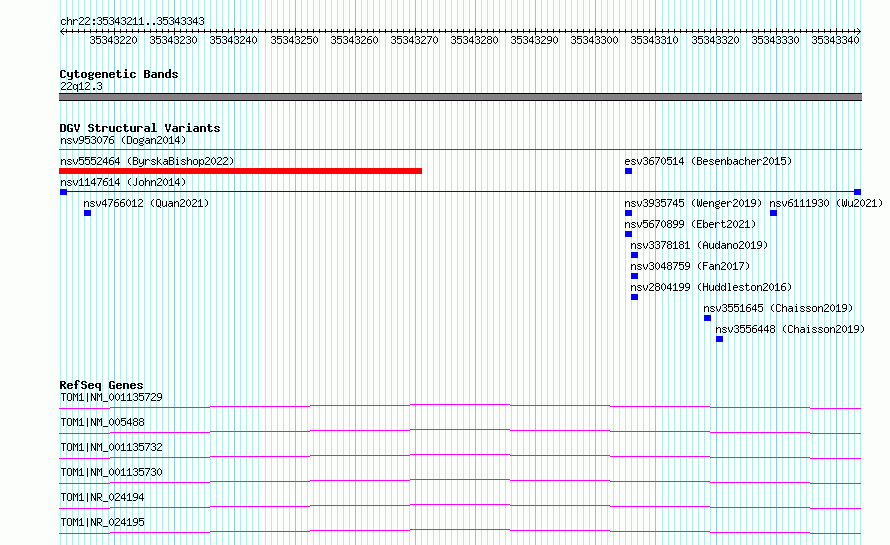Open the nsv1147614 (John2014) variant label
The width and height of the screenshot is (890, 545).
[x=123, y=182]
